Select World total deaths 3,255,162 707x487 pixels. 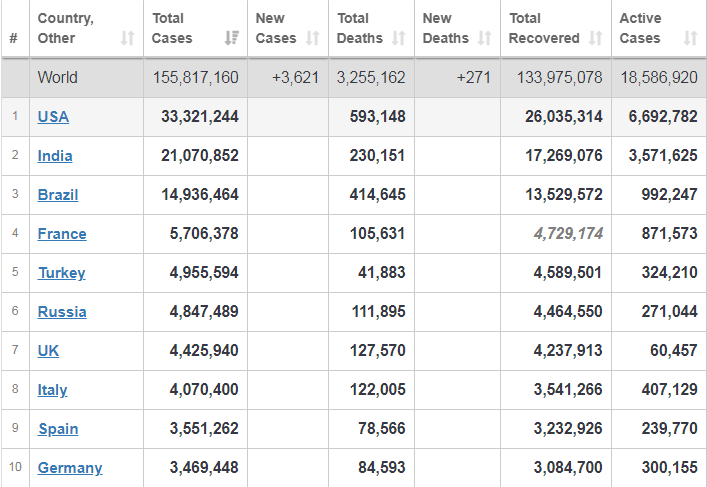tap(371, 78)
